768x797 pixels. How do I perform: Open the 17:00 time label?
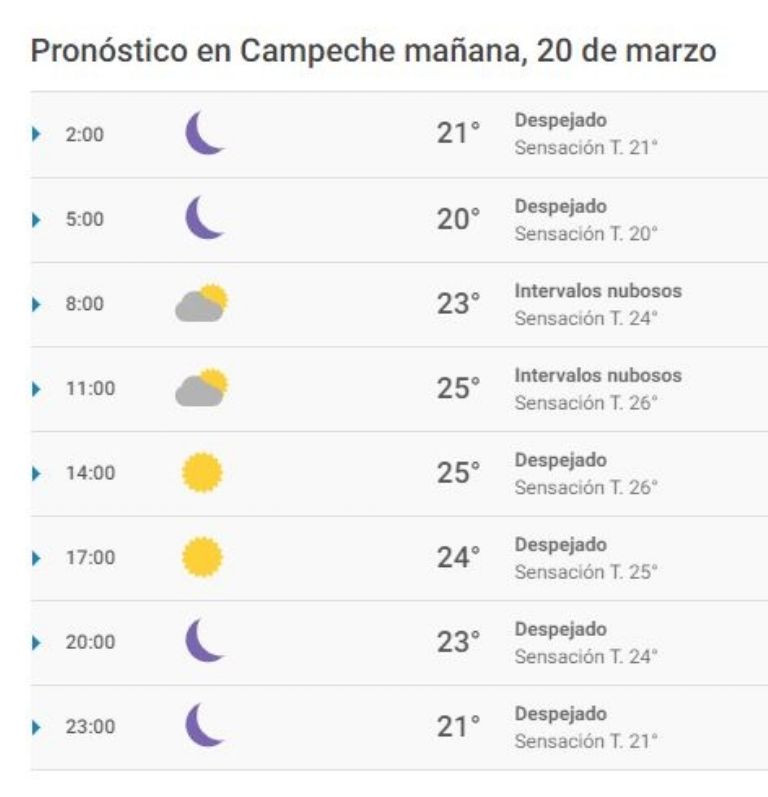pyautogui.click(x=90, y=558)
